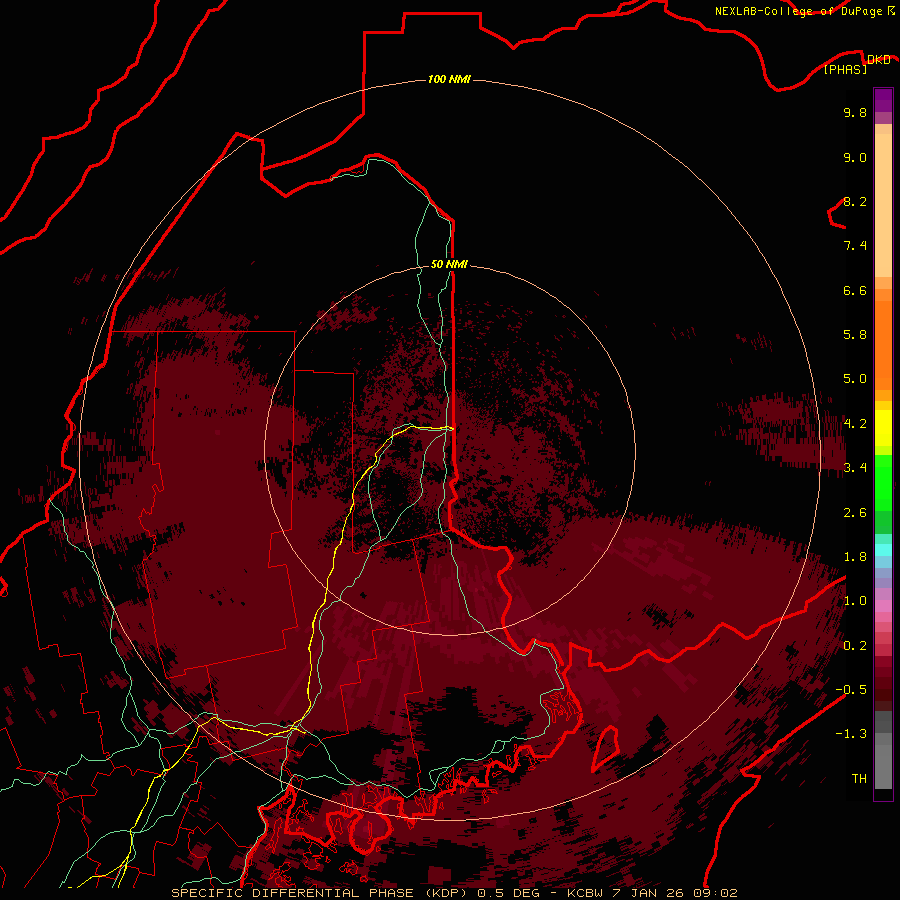
Task: Click the 5.0 legend value
Action: point(855,379)
